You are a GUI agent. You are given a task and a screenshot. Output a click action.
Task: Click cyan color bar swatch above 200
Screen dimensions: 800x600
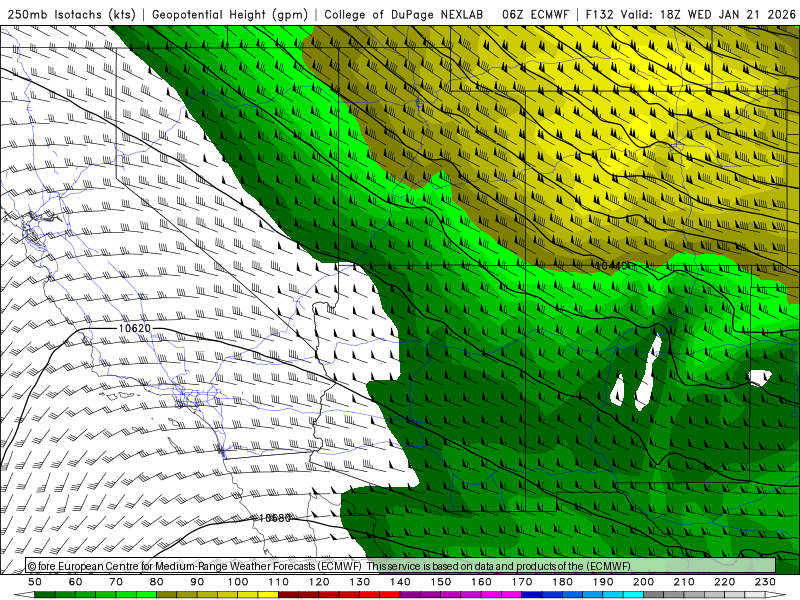[x=633, y=595]
